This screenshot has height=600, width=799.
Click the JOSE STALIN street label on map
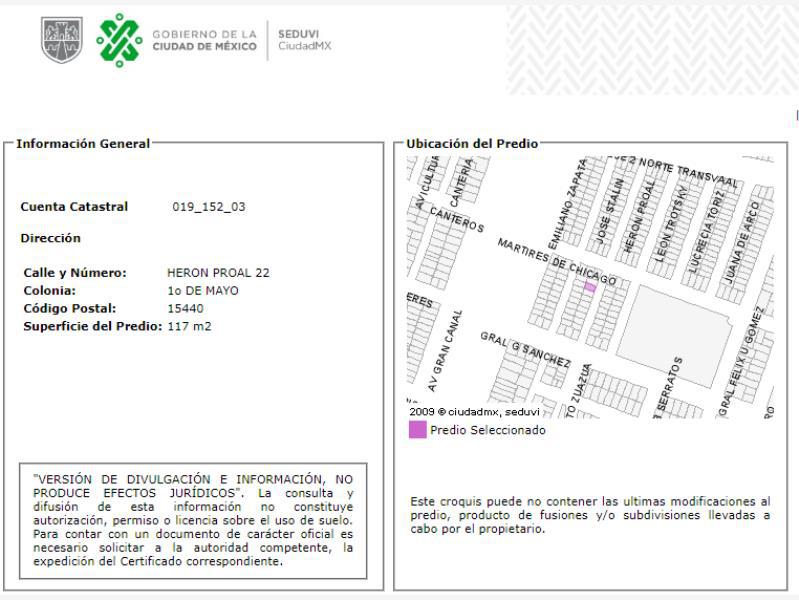[x=609, y=210]
